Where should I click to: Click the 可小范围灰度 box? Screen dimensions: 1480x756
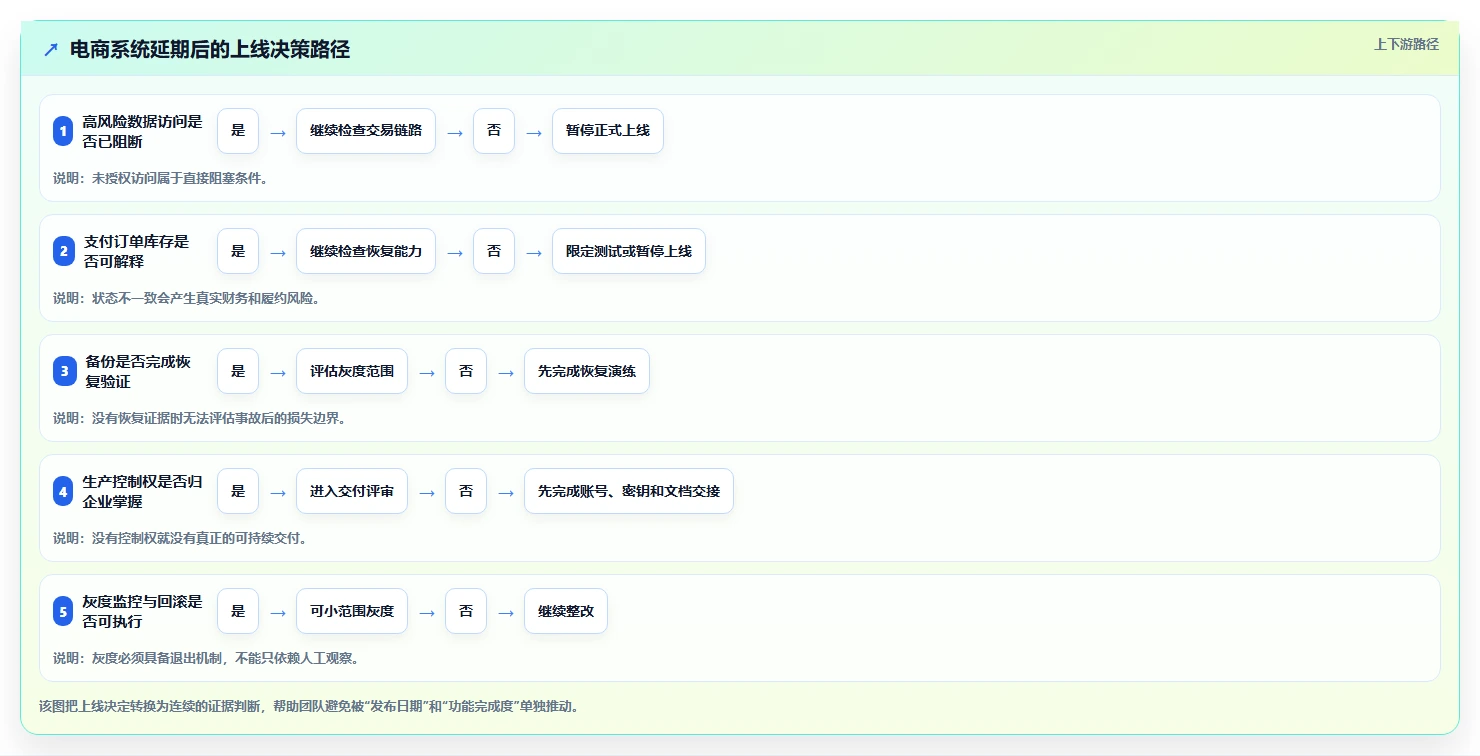[x=352, y=611]
